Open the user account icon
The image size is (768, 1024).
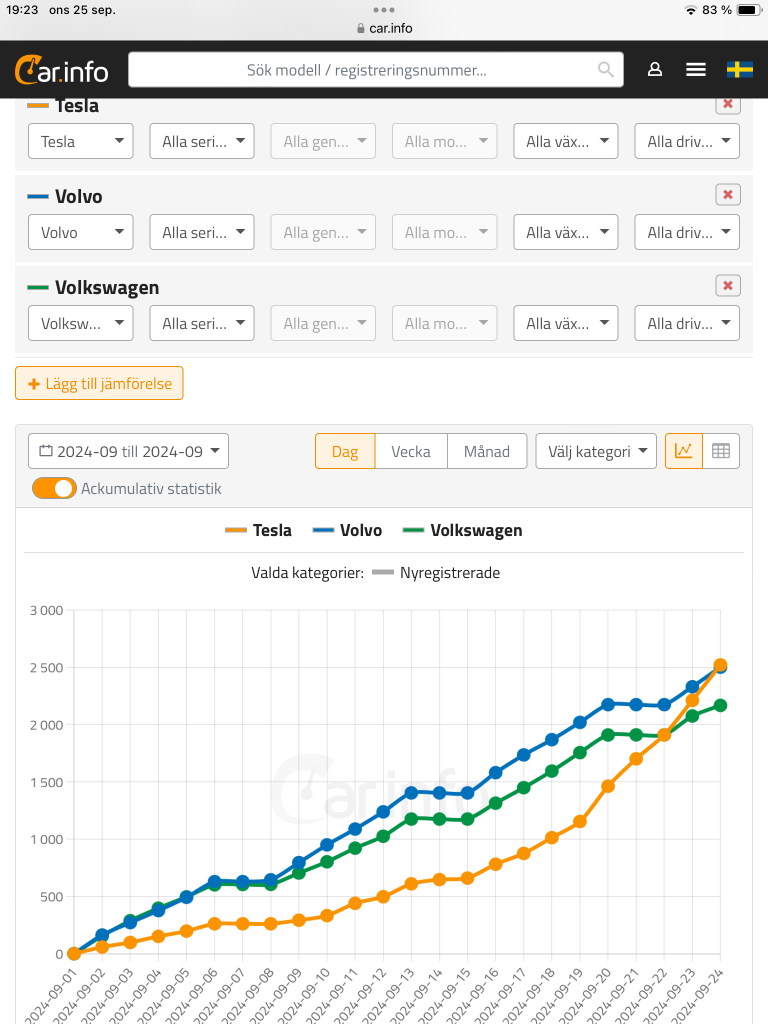(655, 69)
